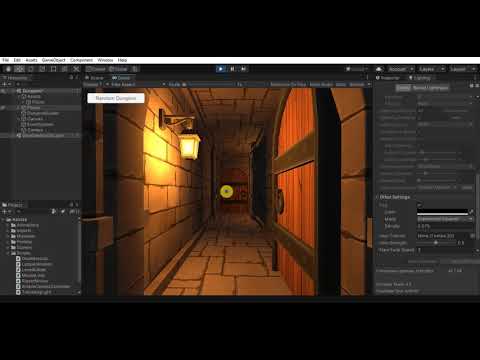Viewport: 480px width, 360px height.
Task: Lock the Hierarchy panel
Action: (x=71, y=78)
